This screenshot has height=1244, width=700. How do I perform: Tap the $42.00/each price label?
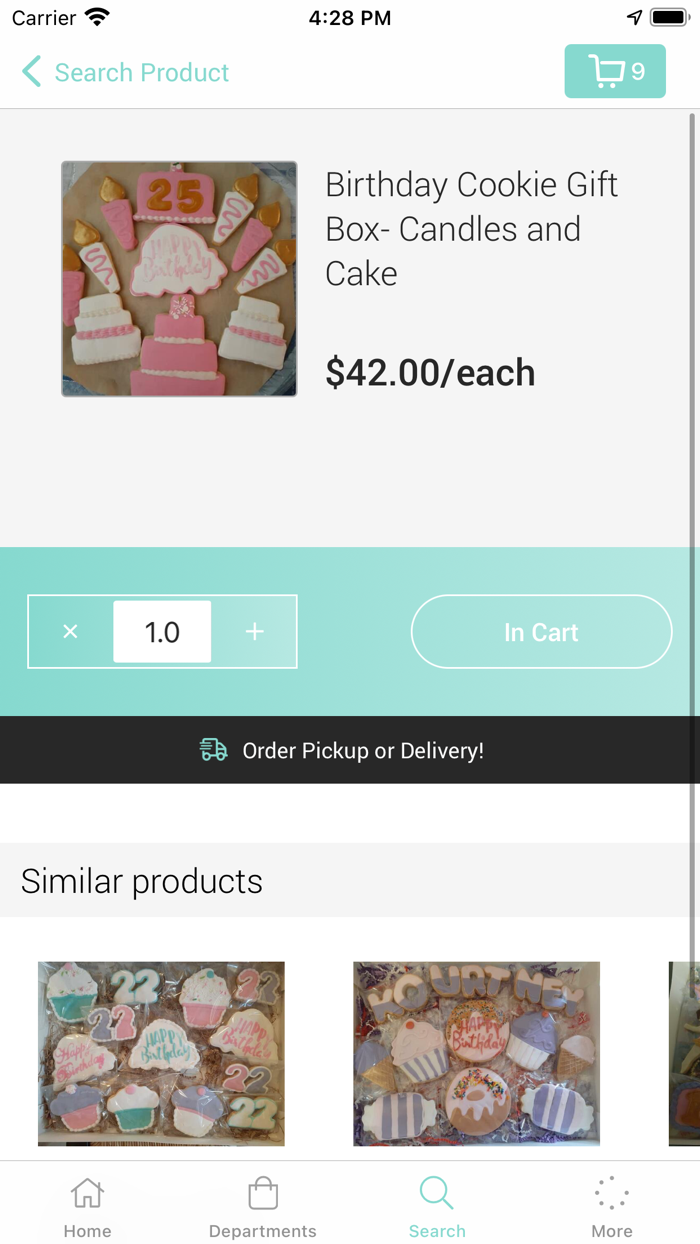click(430, 373)
